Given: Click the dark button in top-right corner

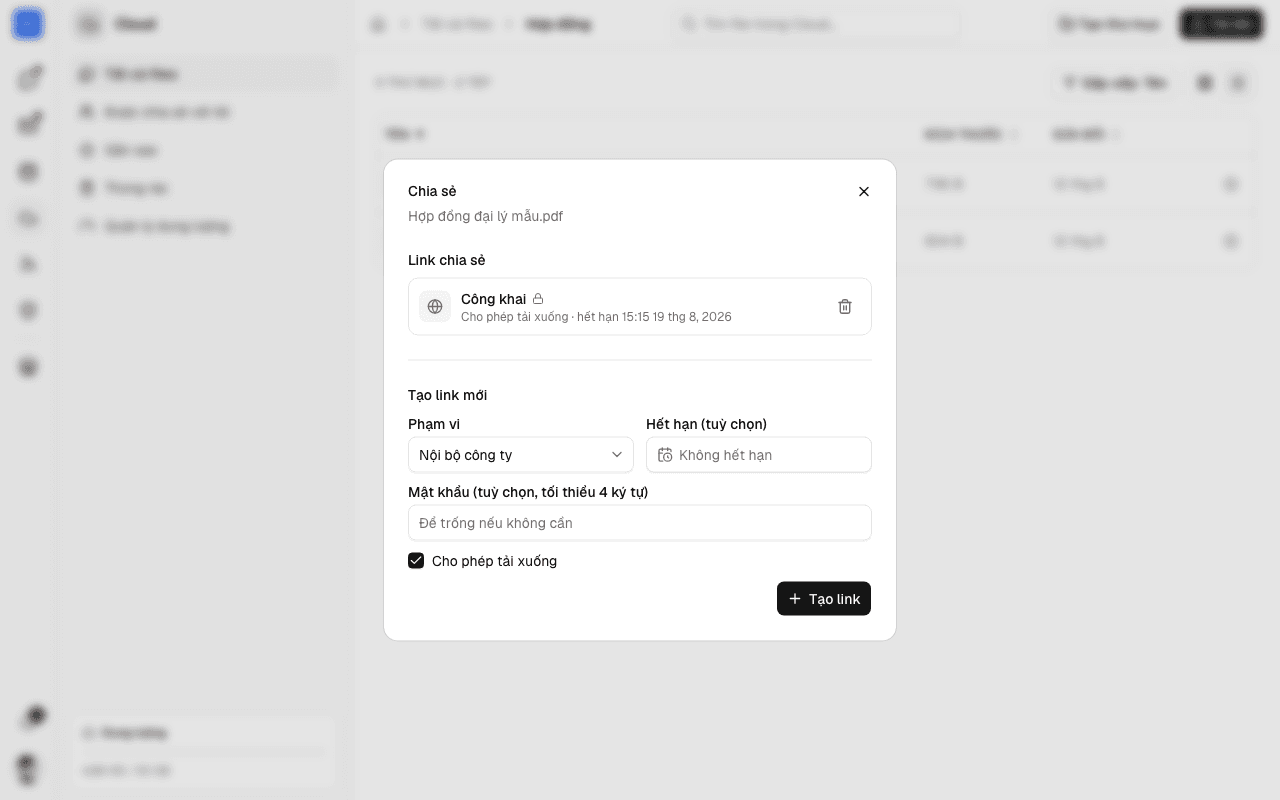Looking at the screenshot, I should coord(1221,25).
